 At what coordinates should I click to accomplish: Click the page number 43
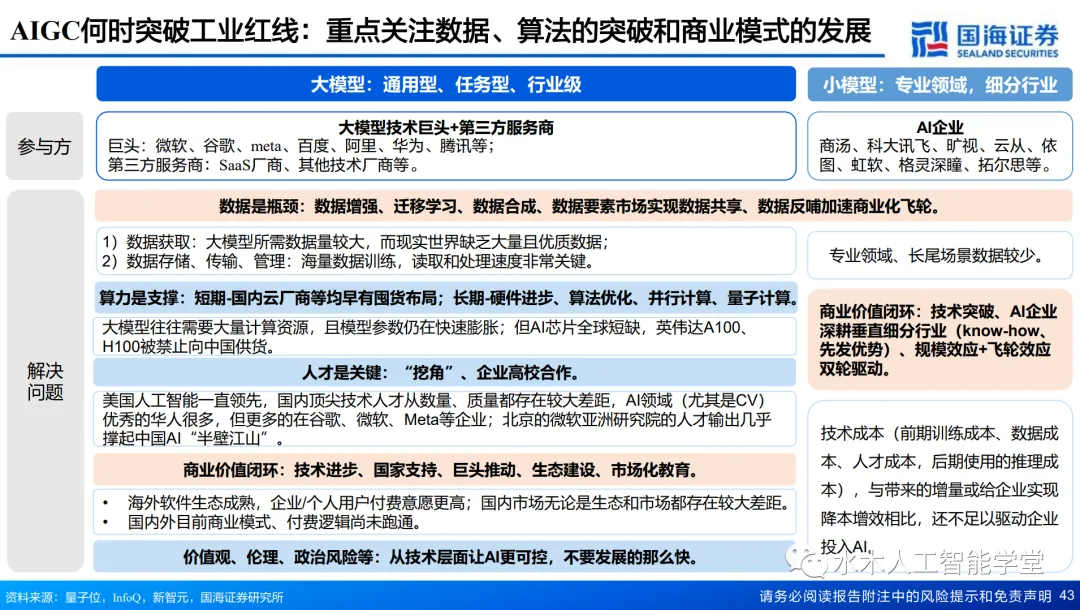click(x=1066, y=596)
